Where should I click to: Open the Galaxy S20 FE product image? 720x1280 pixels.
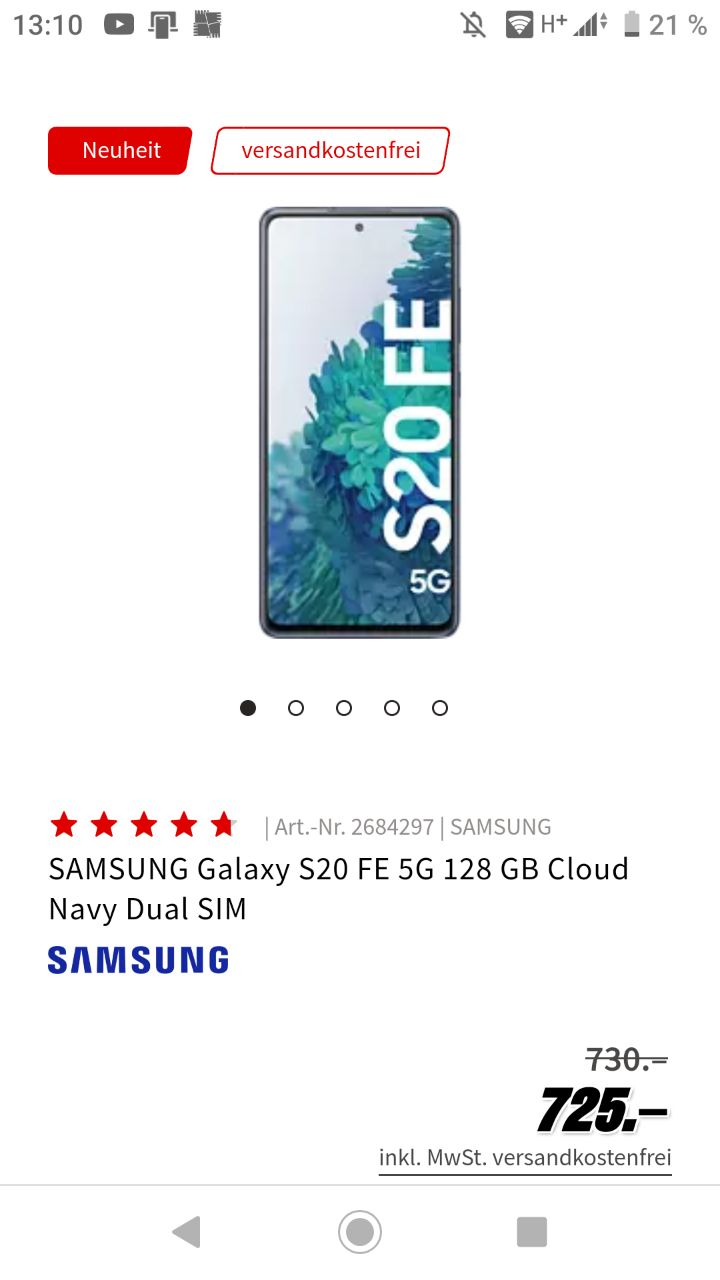point(359,422)
